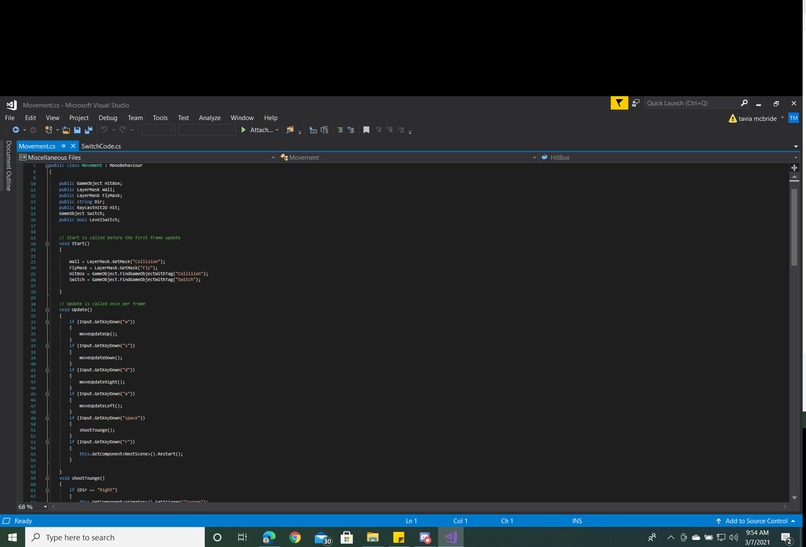Open the Windows Start button

[x=12, y=537]
